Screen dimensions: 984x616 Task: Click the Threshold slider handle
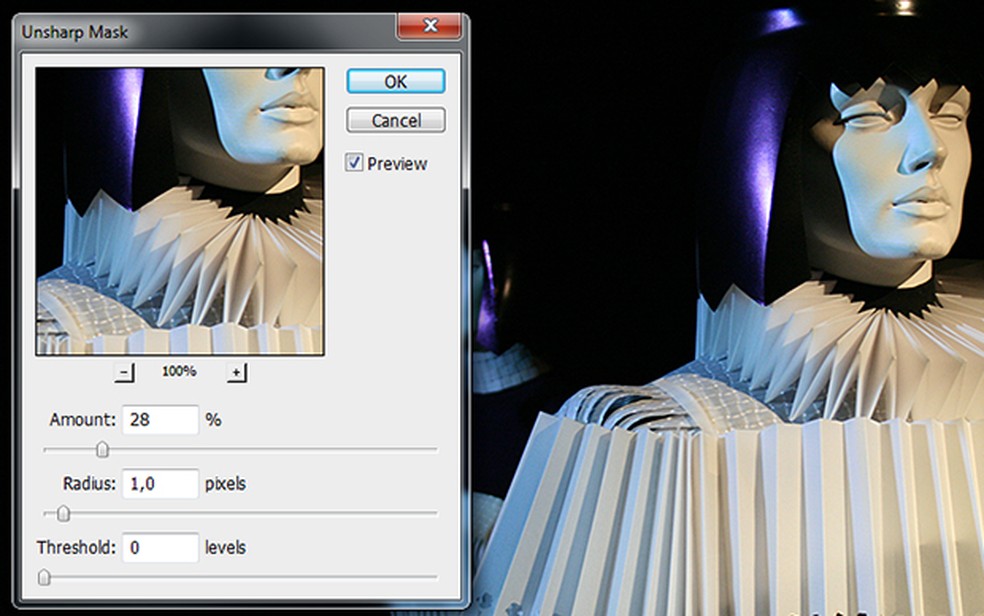click(x=44, y=577)
